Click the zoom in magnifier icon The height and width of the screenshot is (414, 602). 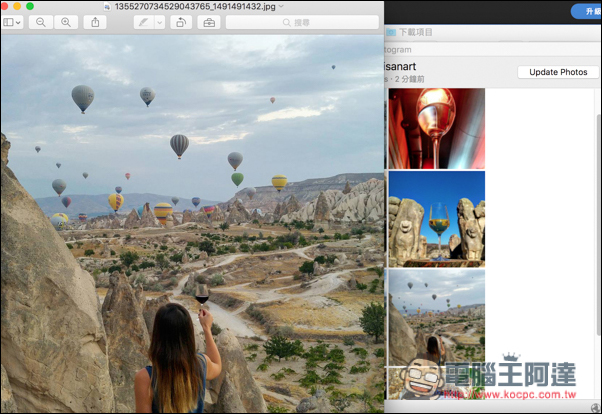point(65,22)
